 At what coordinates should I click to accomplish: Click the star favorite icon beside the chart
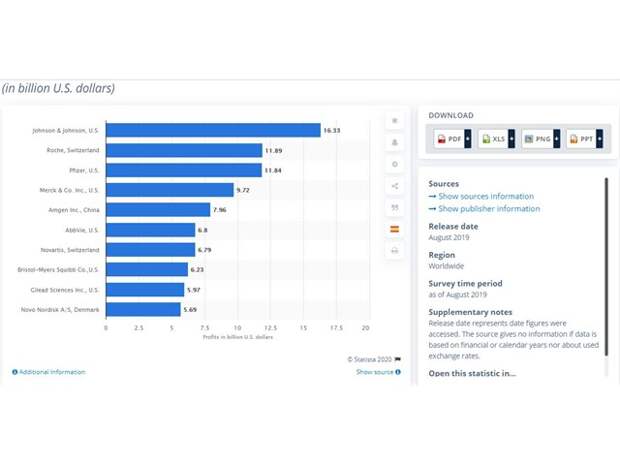394,121
